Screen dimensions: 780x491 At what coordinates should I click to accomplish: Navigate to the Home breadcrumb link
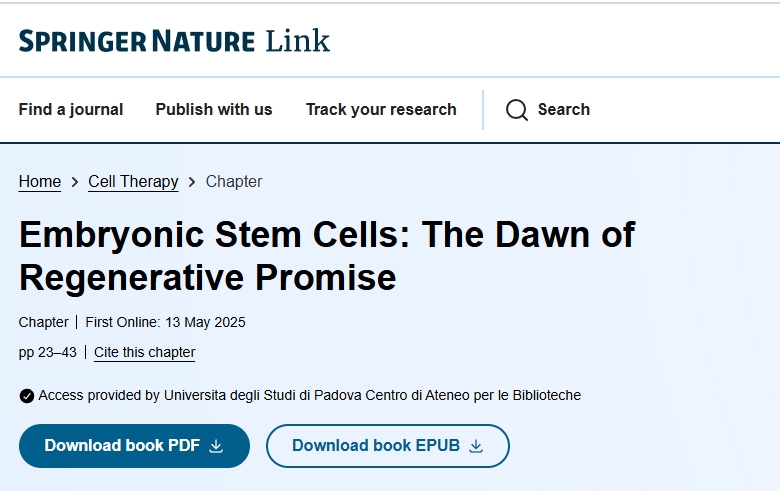coord(40,182)
